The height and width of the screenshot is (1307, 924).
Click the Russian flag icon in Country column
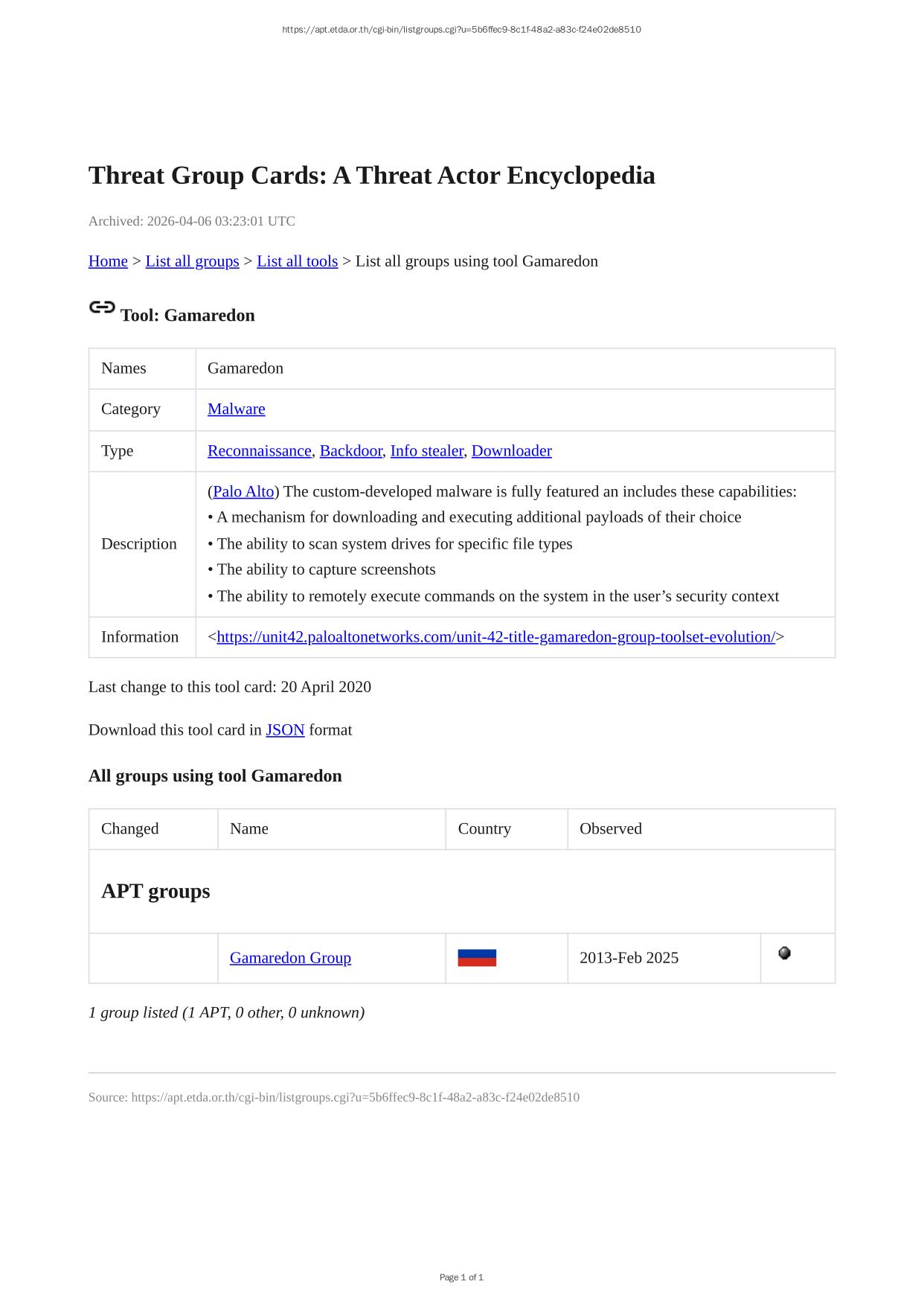(x=477, y=958)
